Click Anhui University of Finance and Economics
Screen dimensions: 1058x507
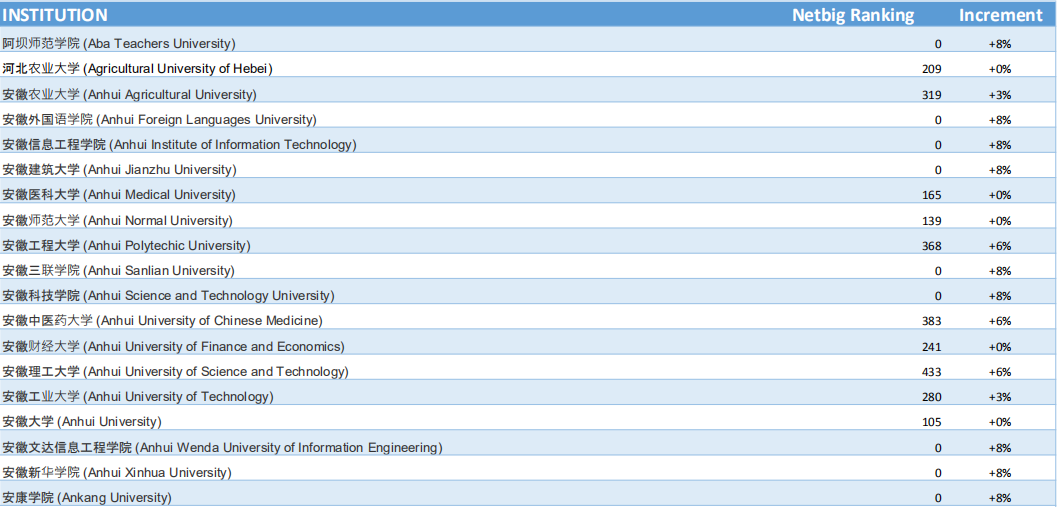click(173, 347)
